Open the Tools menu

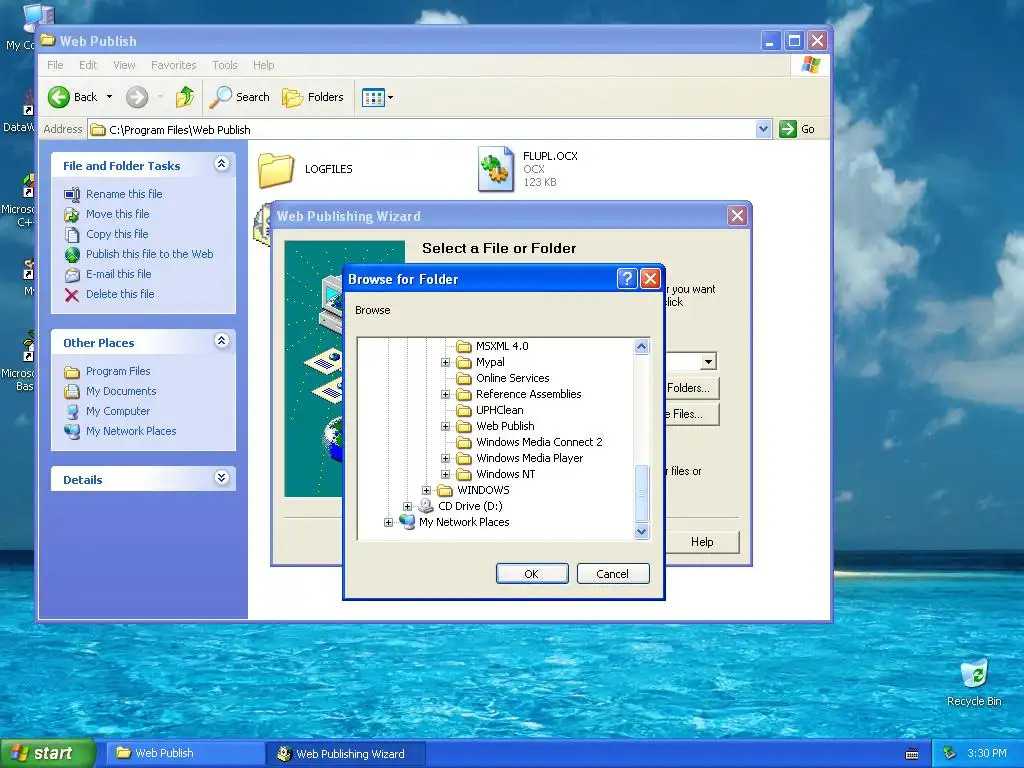(x=225, y=65)
